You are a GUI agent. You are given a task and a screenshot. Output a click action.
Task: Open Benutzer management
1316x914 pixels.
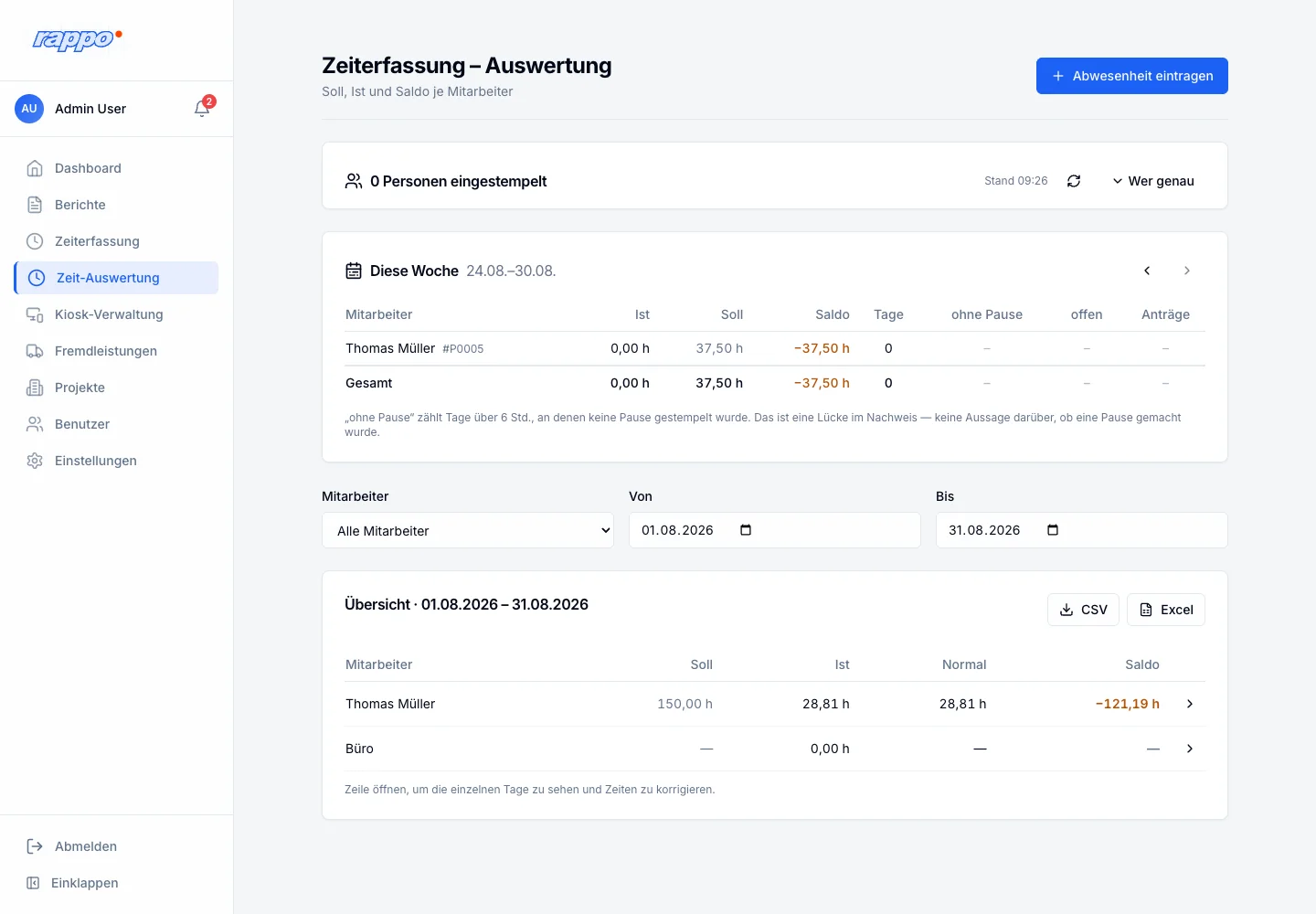click(x=116, y=424)
